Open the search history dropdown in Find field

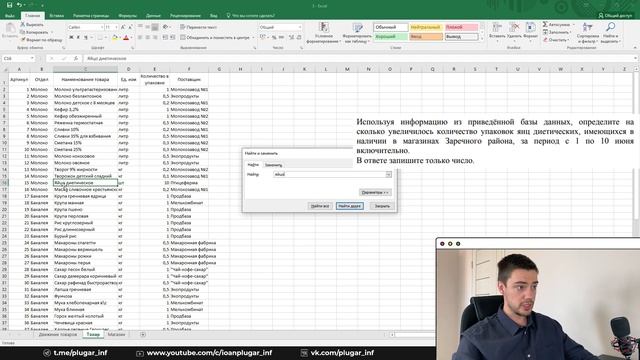(389, 175)
